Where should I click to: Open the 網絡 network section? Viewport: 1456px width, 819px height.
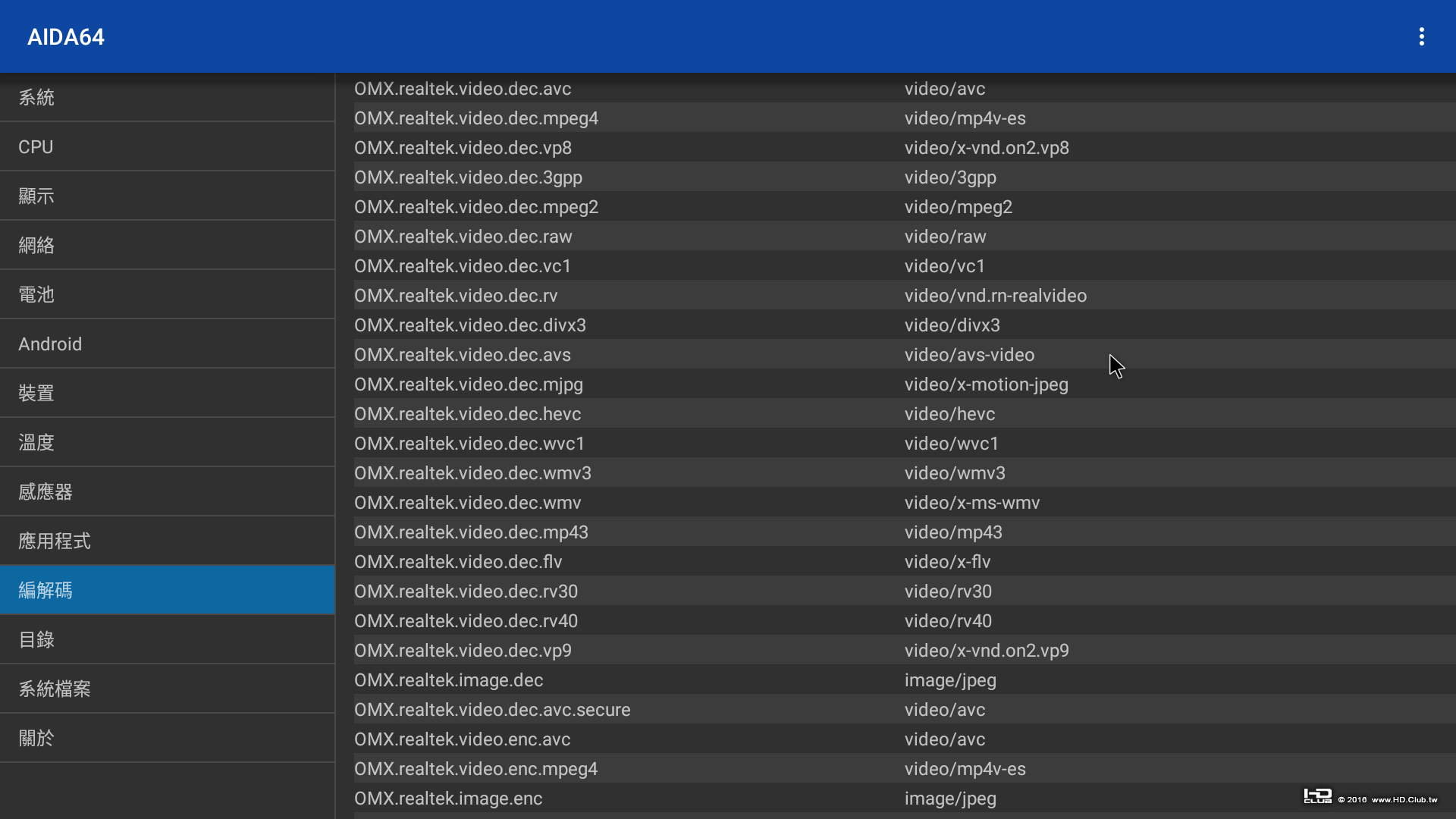tap(167, 245)
